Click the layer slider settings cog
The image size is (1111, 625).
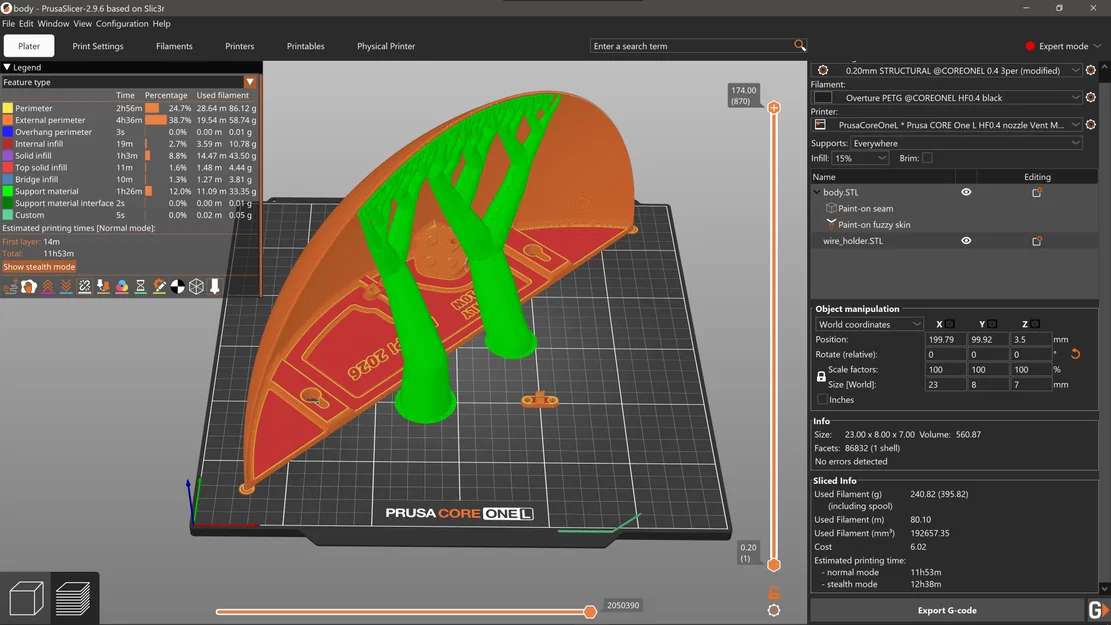pos(774,609)
